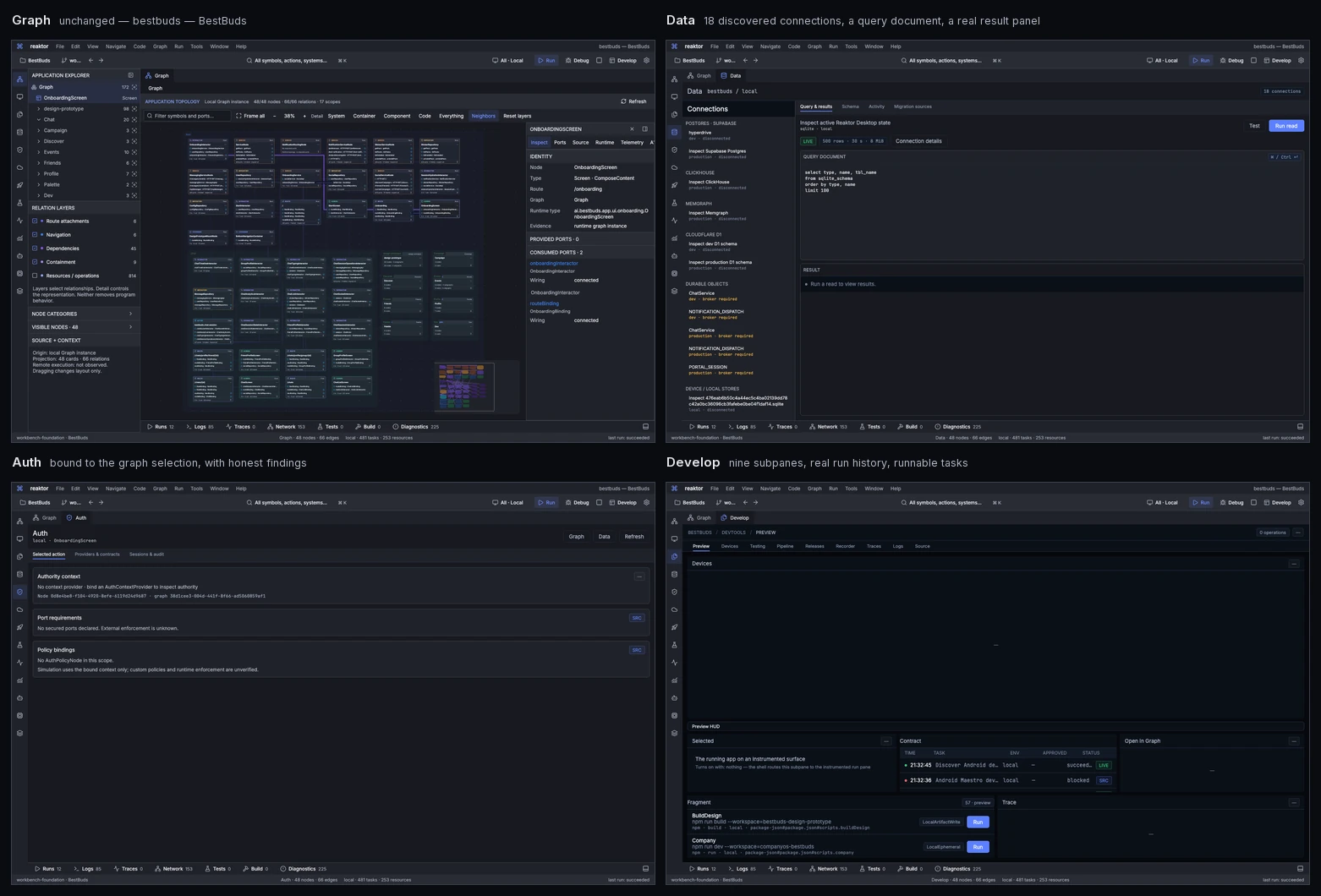Follow the routeBinding link in Graph inspector

(x=545, y=303)
